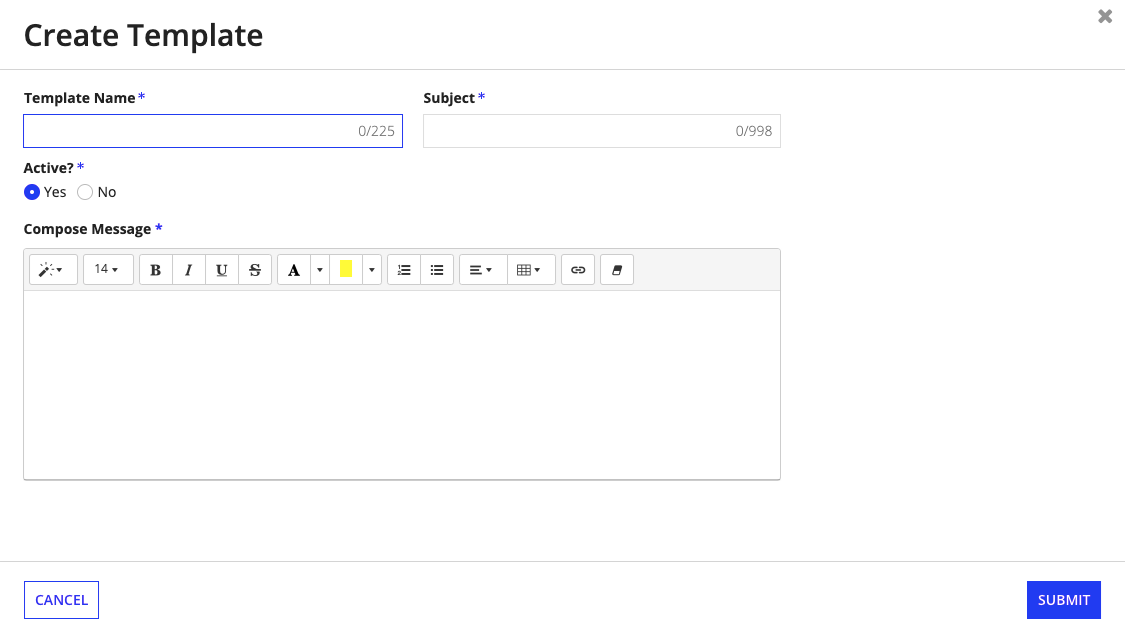1125x638 pixels.
Task: Submit the new template
Action: pos(1064,600)
